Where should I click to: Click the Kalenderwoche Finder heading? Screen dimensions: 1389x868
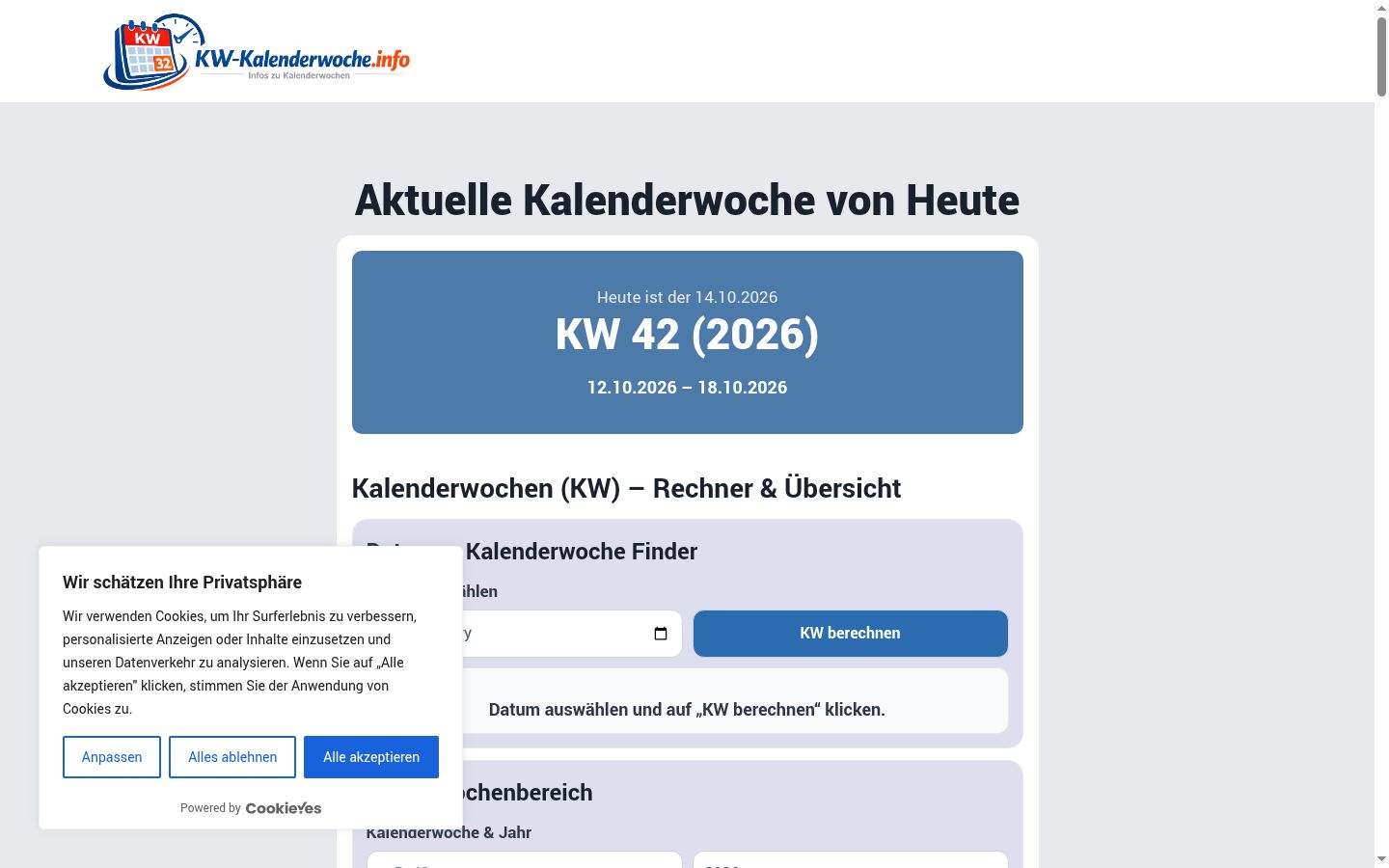(582, 552)
